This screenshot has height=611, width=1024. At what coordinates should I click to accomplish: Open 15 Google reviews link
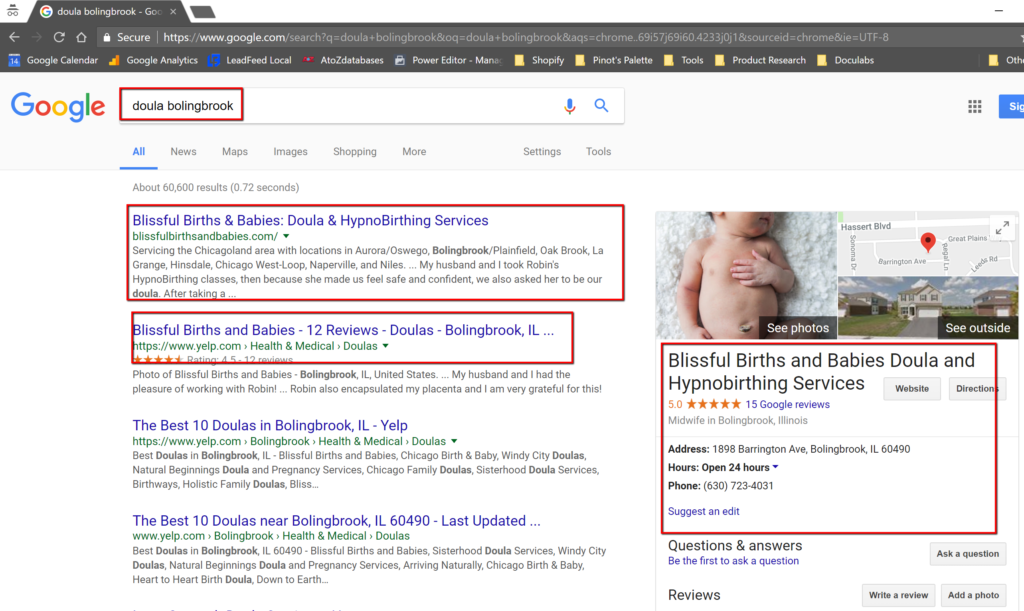point(787,405)
